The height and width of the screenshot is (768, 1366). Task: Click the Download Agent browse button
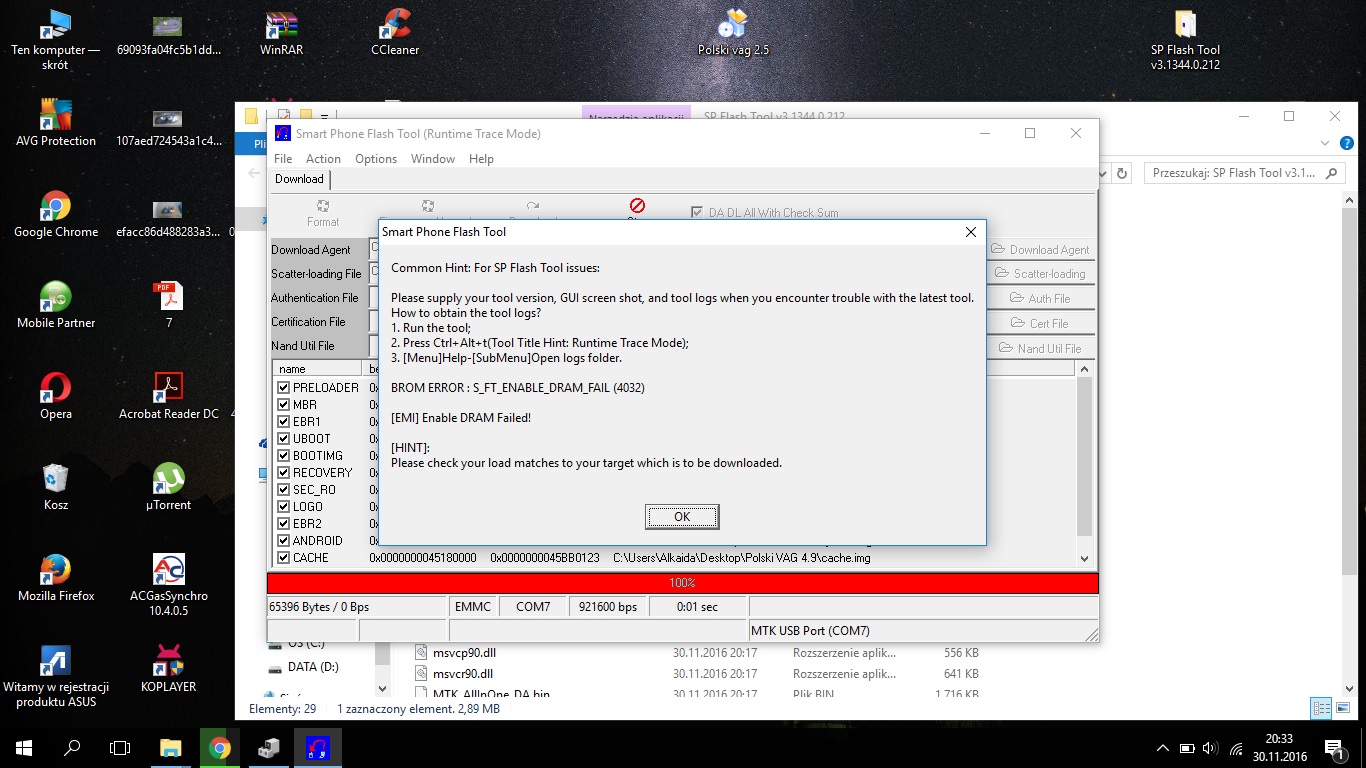click(x=1040, y=250)
